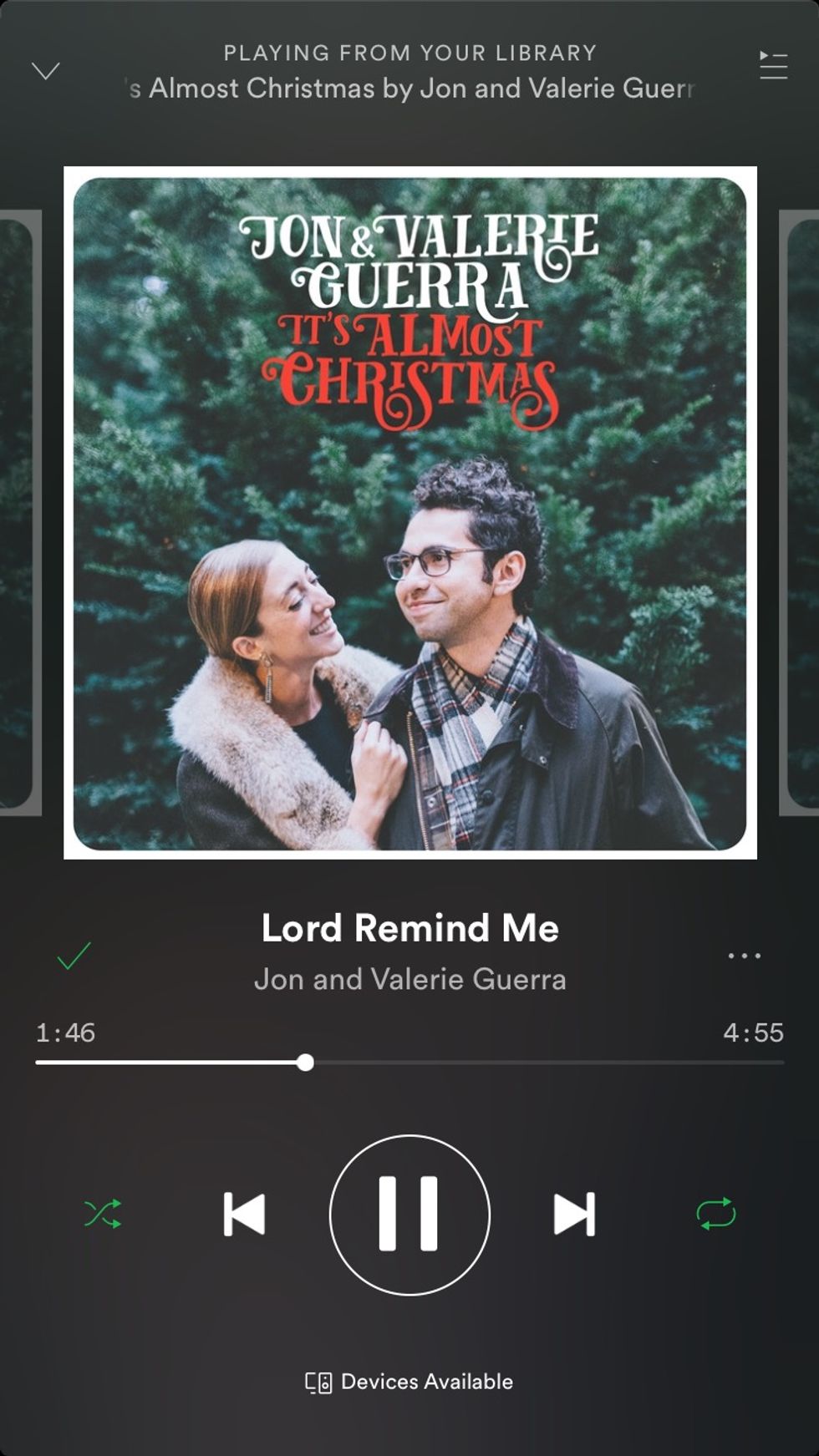Open the play queue icon
819x1456 pixels.
[x=773, y=65]
